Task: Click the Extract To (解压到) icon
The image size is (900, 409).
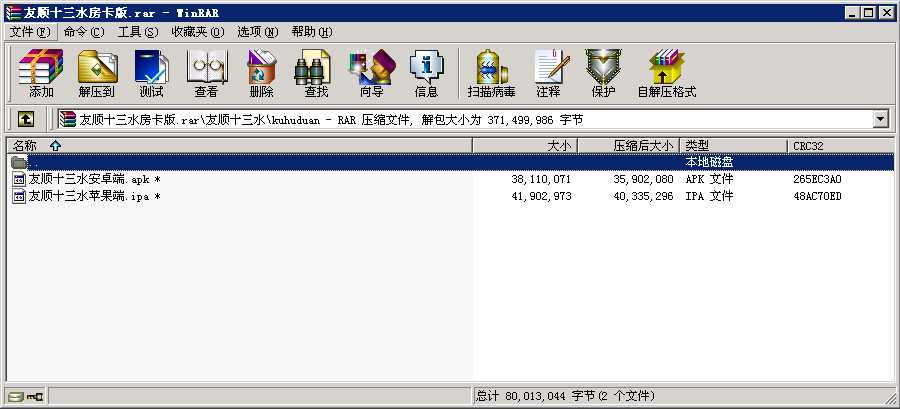Action: pyautogui.click(x=96, y=73)
